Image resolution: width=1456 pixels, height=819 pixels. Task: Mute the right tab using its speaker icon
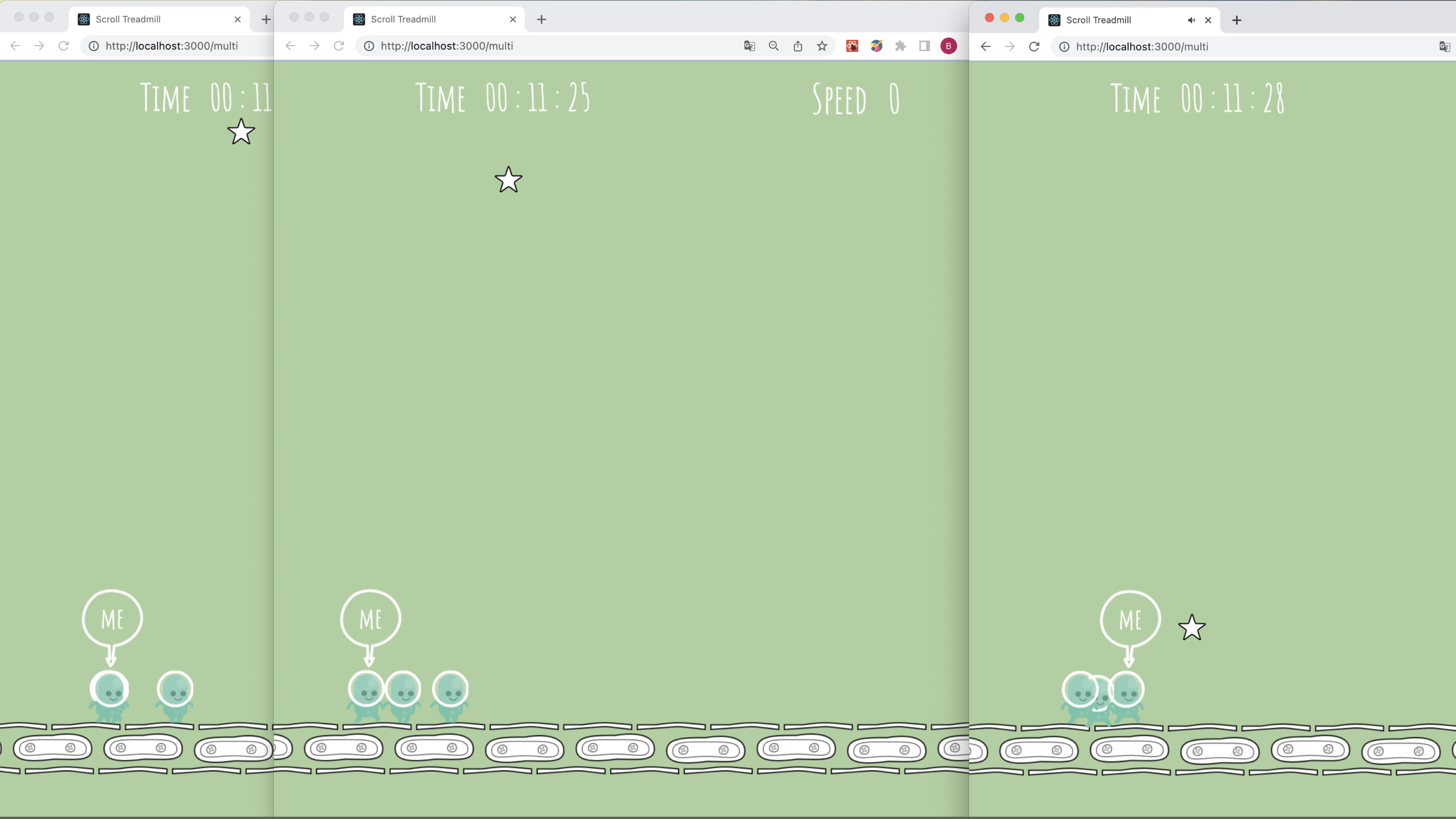(x=1191, y=20)
